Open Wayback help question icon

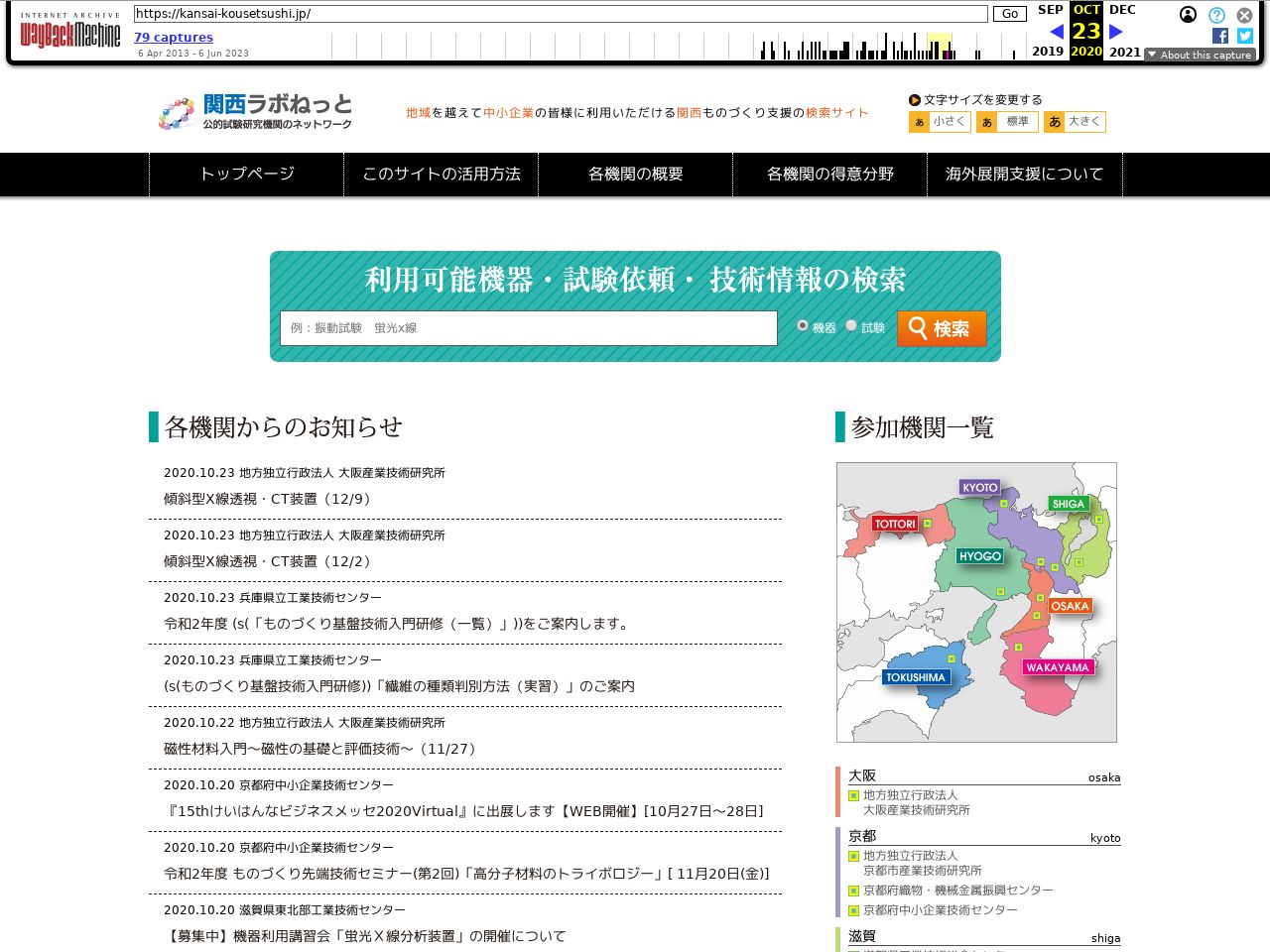pyautogui.click(x=1216, y=15)
